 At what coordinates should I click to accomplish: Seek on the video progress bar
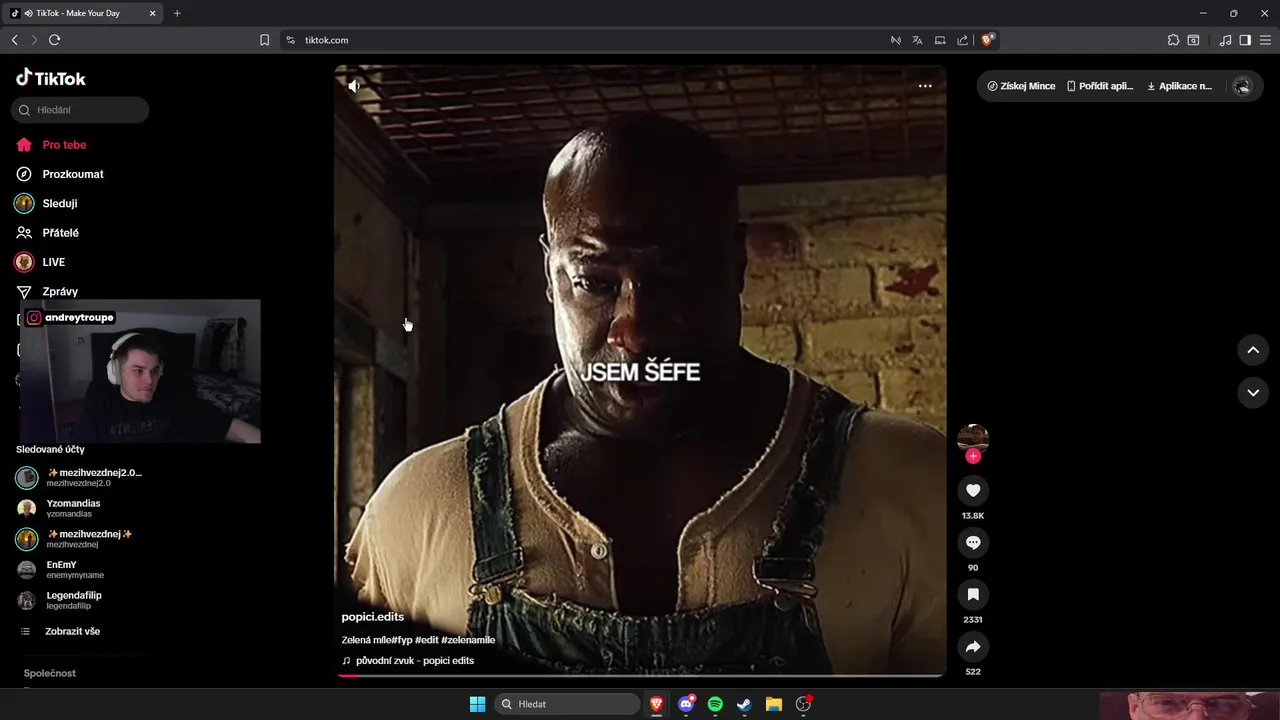click(640, 675)
